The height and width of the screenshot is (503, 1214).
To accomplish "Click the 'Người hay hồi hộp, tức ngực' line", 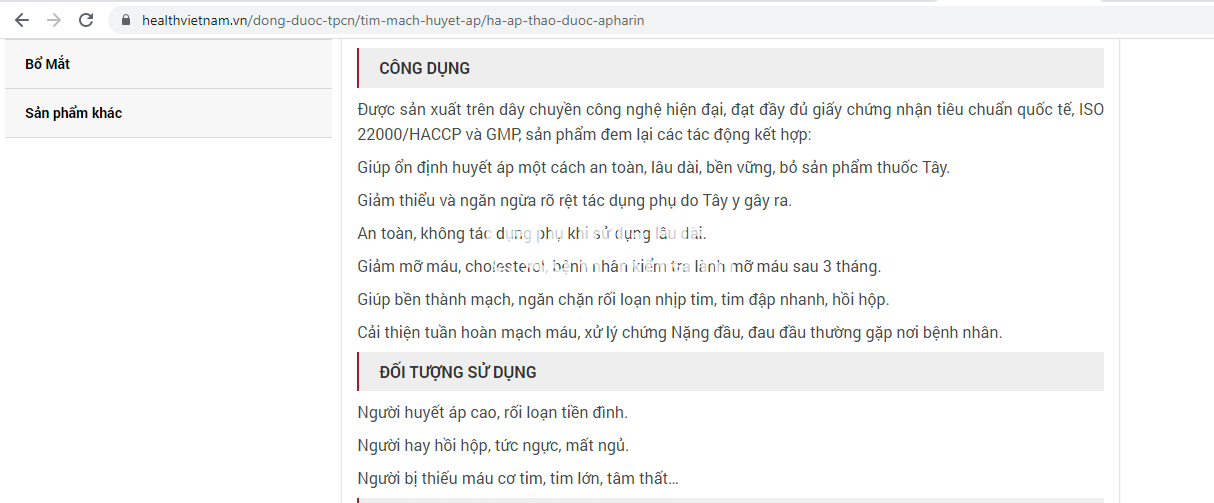I will coord(493,445).
